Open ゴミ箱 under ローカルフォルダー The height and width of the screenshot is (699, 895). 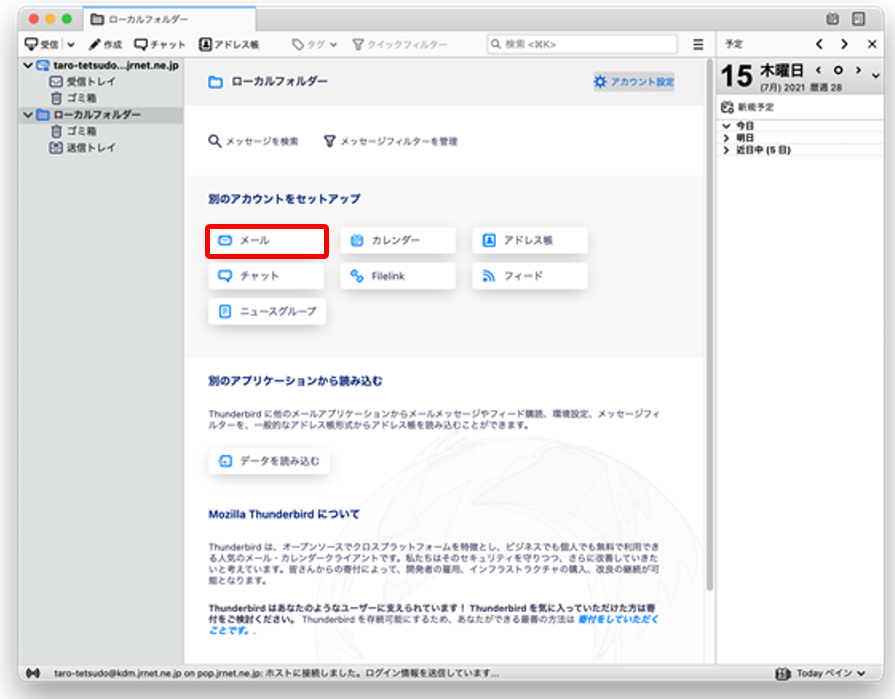74,131
